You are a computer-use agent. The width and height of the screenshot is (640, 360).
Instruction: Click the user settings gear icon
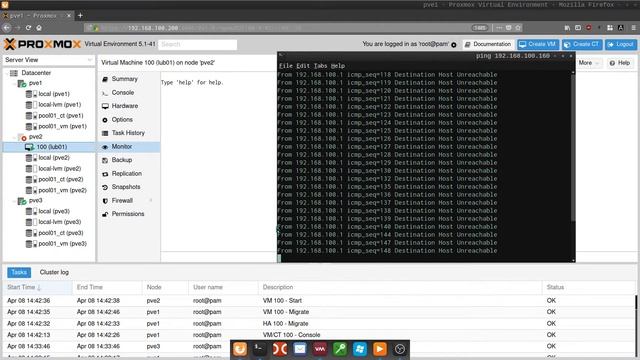click(x=454, y=44)
